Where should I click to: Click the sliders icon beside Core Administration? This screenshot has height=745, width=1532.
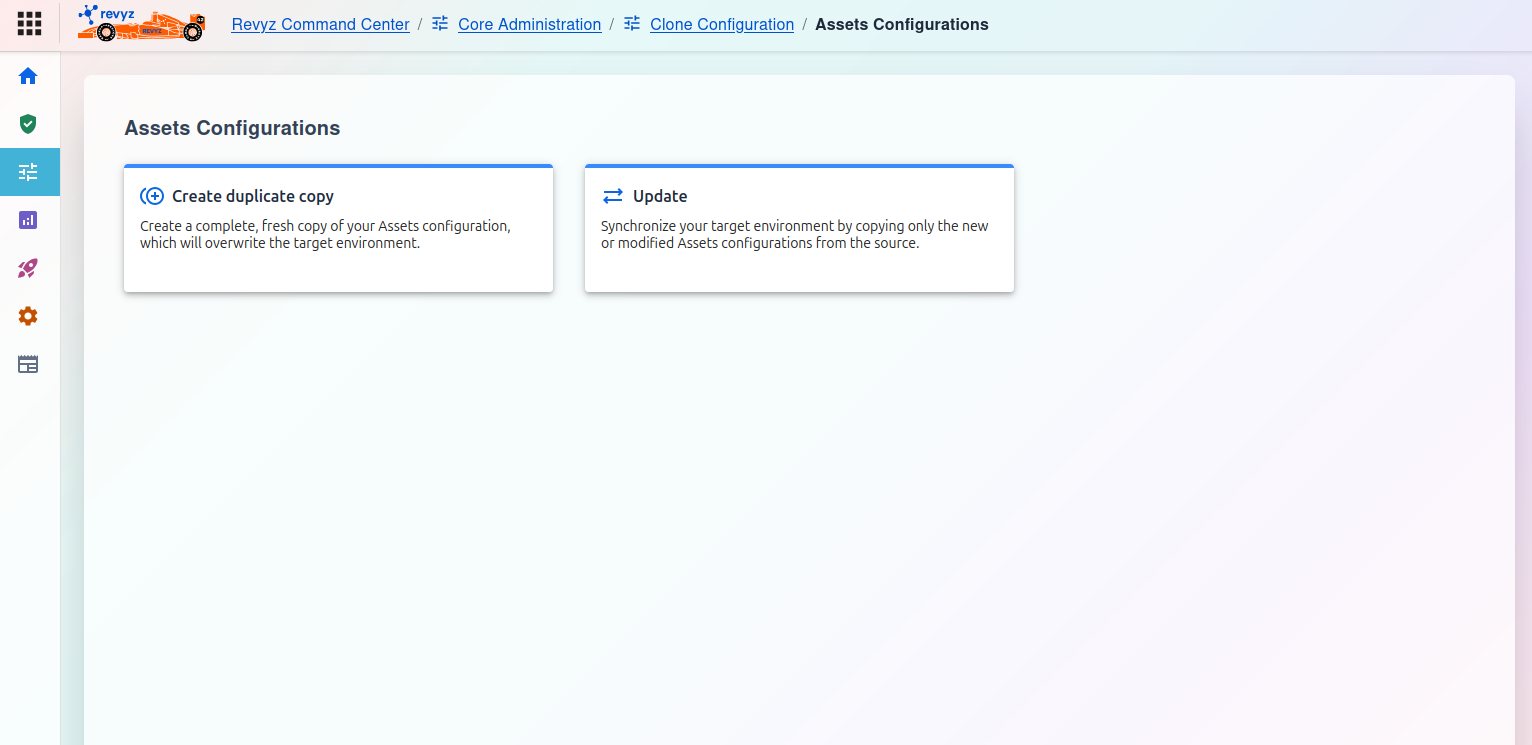(440, 24)
